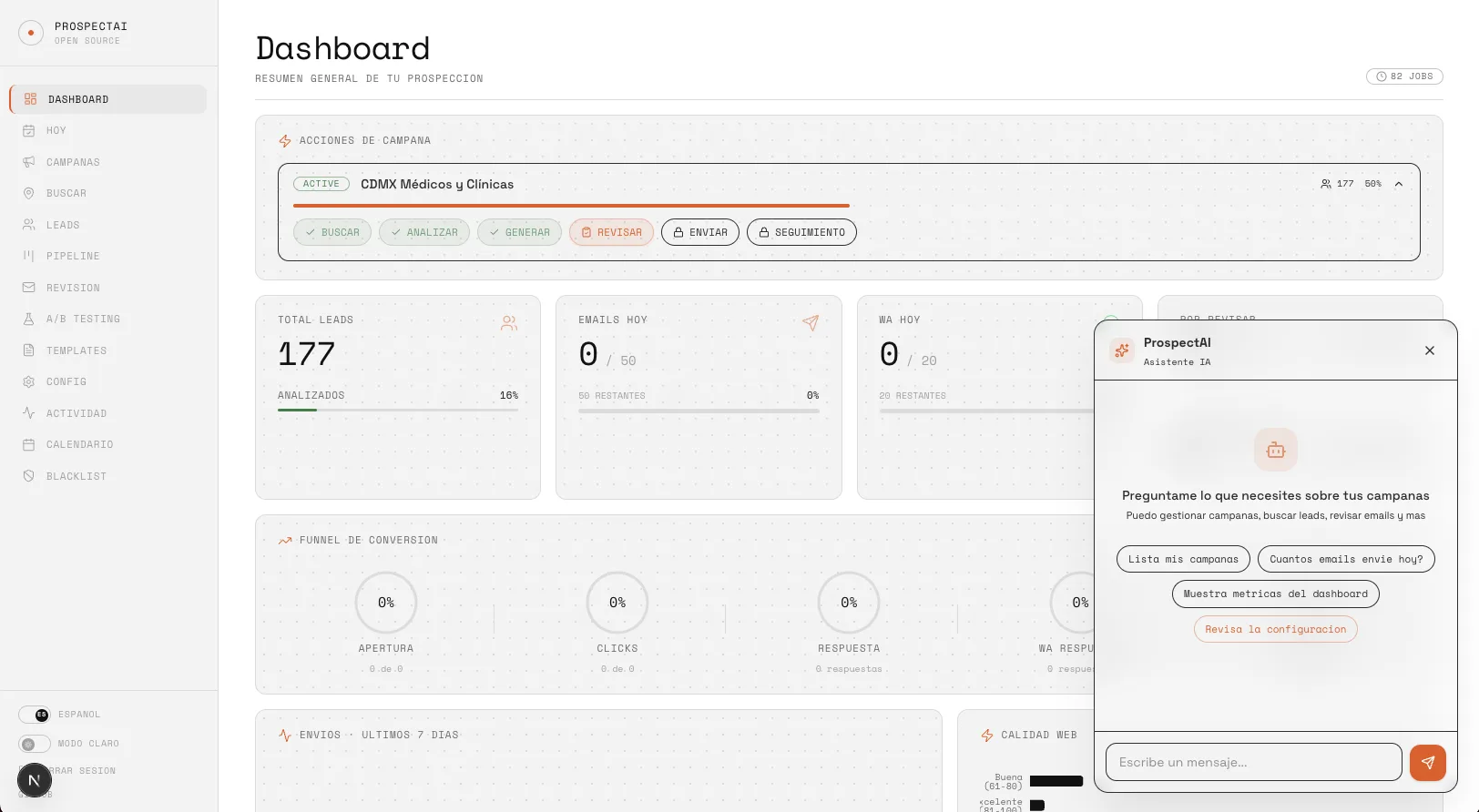Image resolution: width=1479 pixels, height=812 pixels.
Task: Toggle the Español language switch
Action: click(x=35, y=715)
